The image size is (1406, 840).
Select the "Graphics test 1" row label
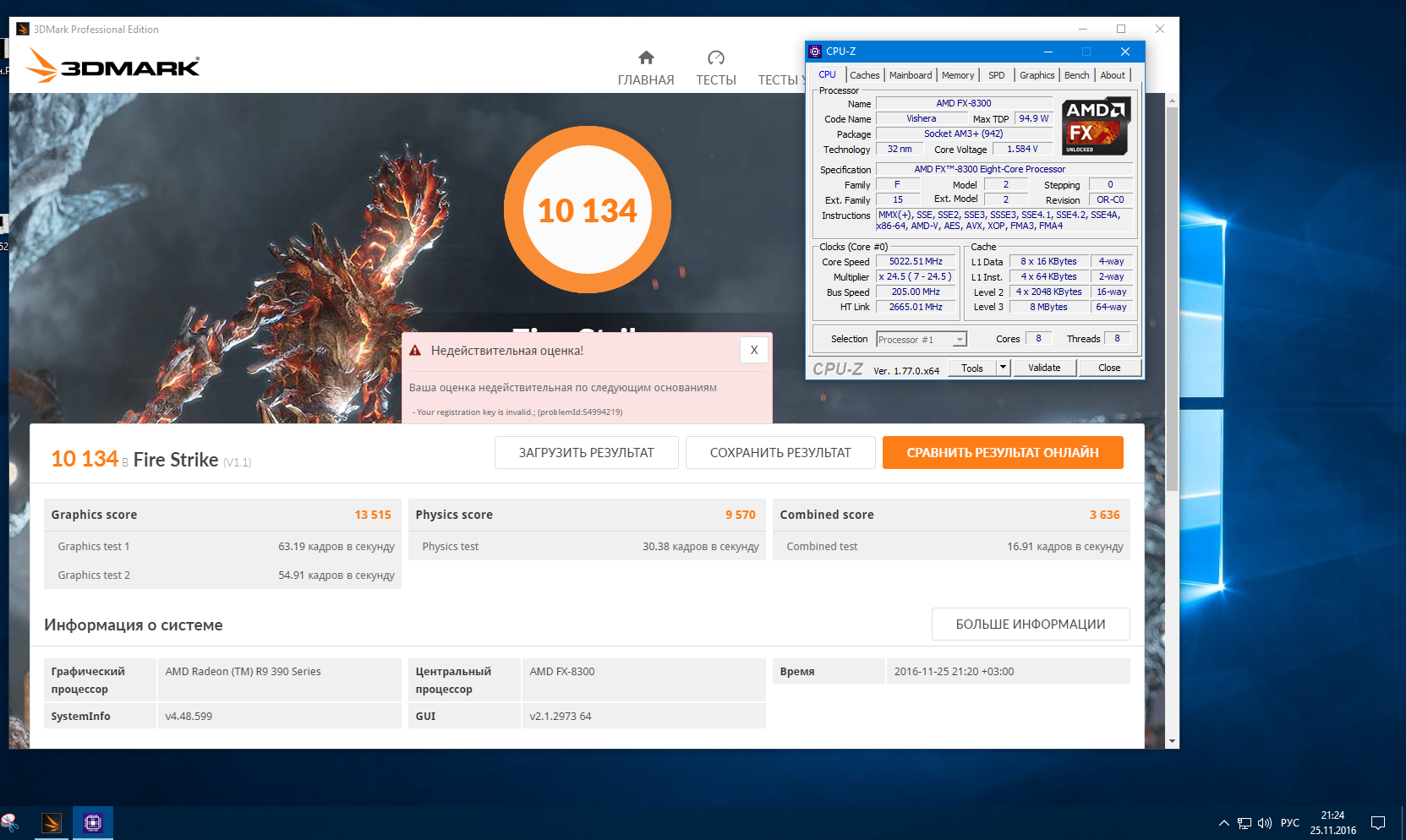[94, 547]
